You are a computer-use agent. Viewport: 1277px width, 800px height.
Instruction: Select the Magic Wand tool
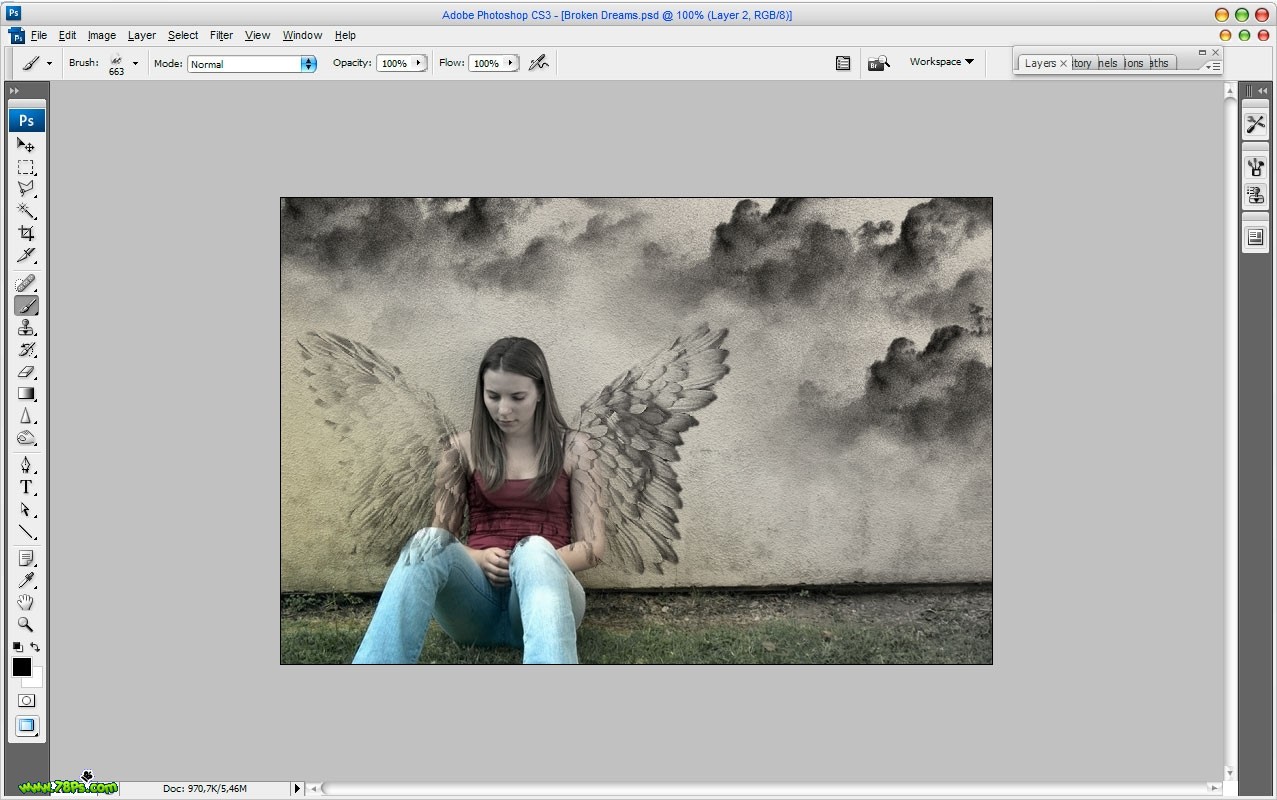pos(26,211)
